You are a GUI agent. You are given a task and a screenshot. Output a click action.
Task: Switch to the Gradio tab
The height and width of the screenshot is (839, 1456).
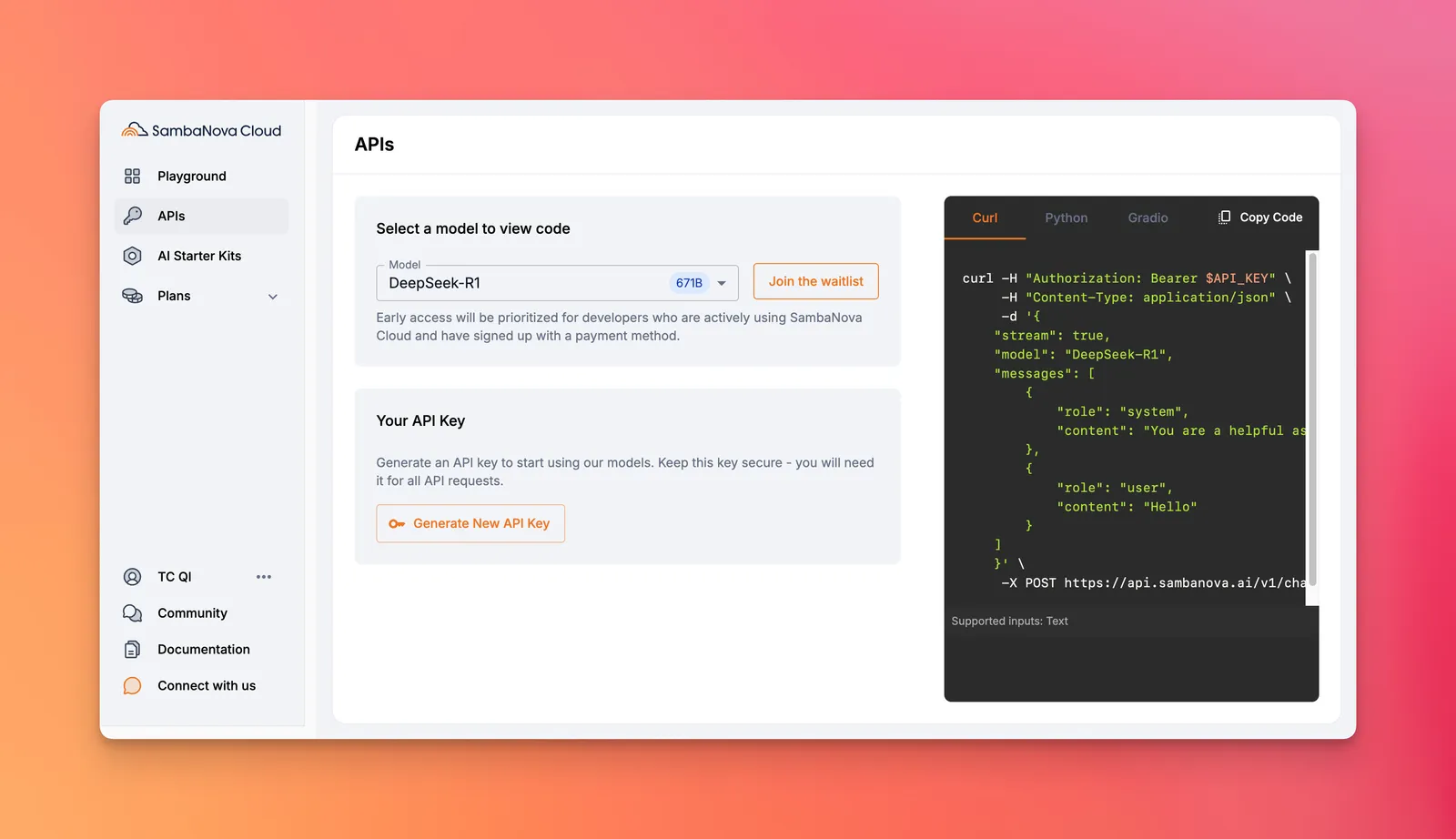[x=1148, y=217]
